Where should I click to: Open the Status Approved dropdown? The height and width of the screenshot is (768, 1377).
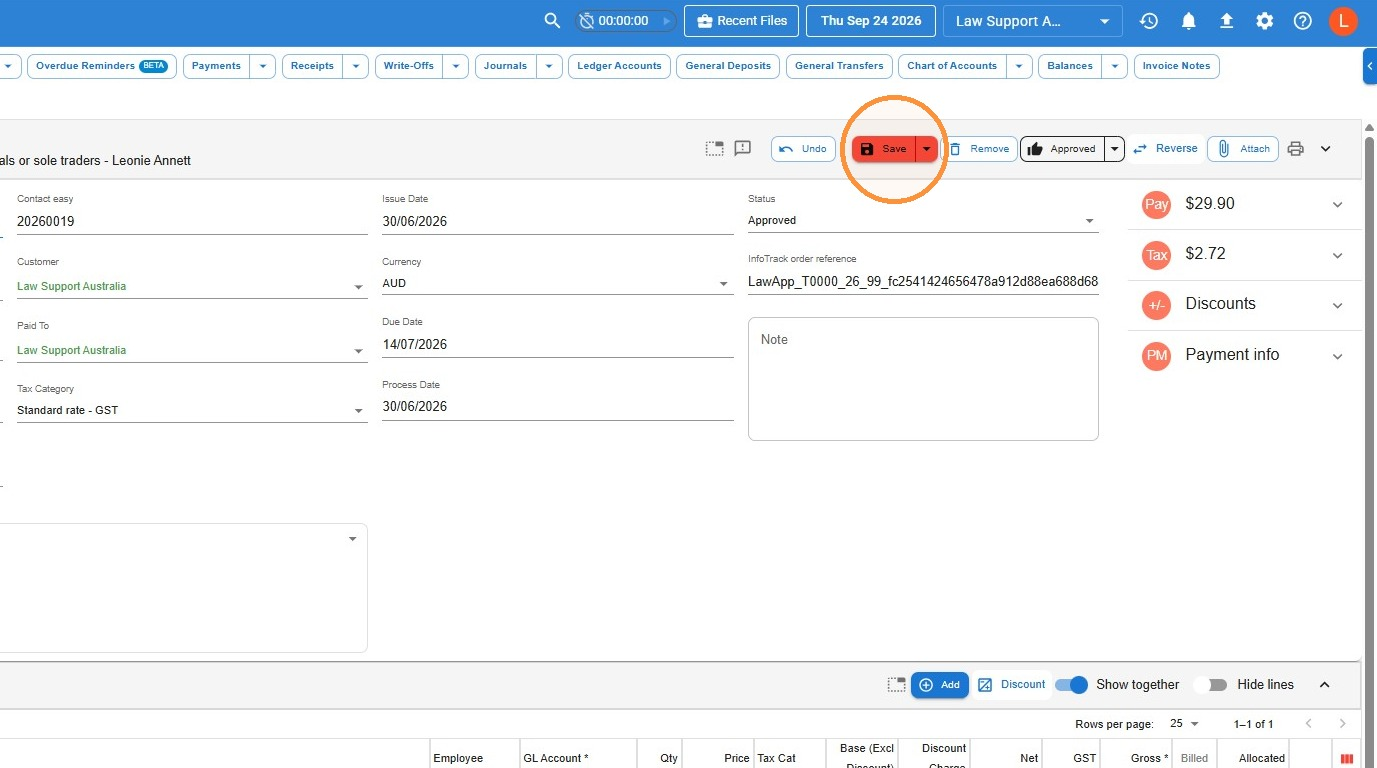(923, 220)
